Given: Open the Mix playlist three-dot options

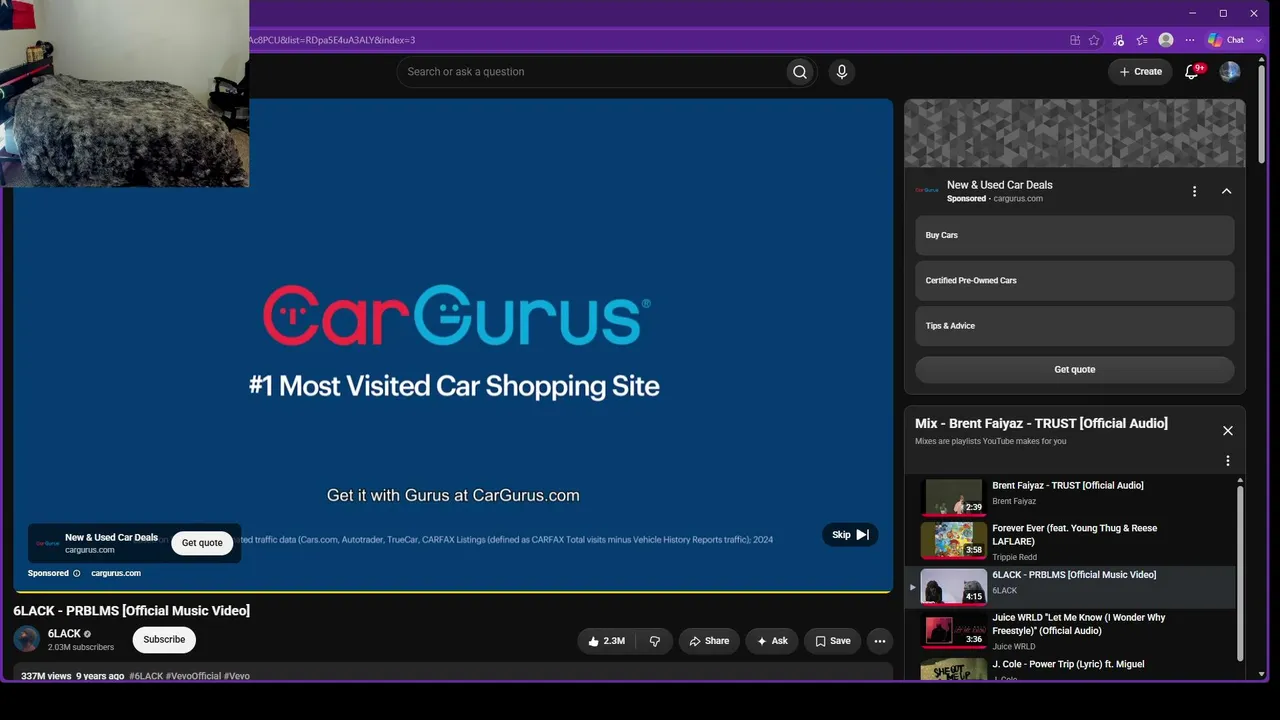Looking at the screenshot, I should (1228, 461).
